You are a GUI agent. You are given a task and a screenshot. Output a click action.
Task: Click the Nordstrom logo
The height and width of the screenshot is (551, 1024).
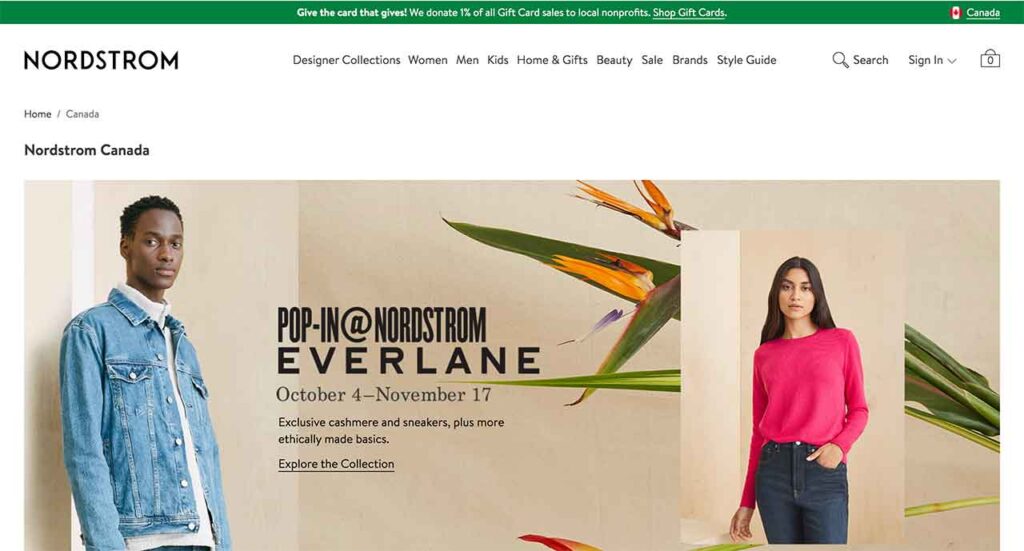click(x=101, y=60)
